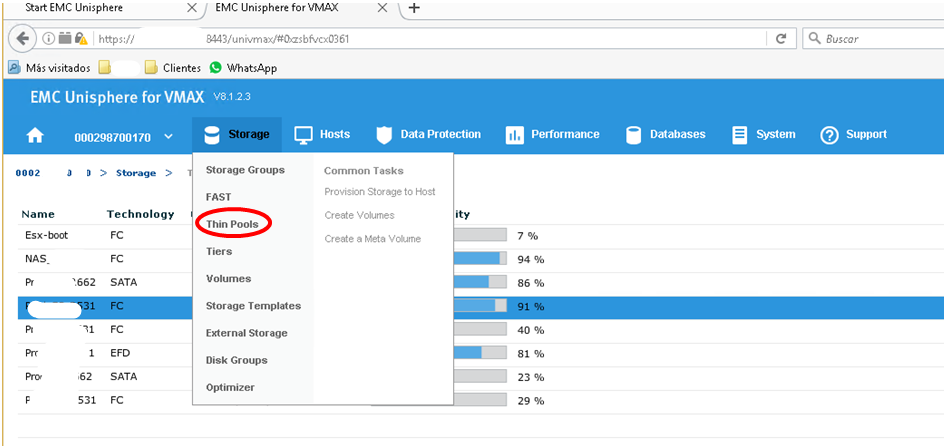Open Thin Pools from the Storage menu
The height and width of the screenshot is (446, 944).
pyautogui.click(x=232, y=225)
